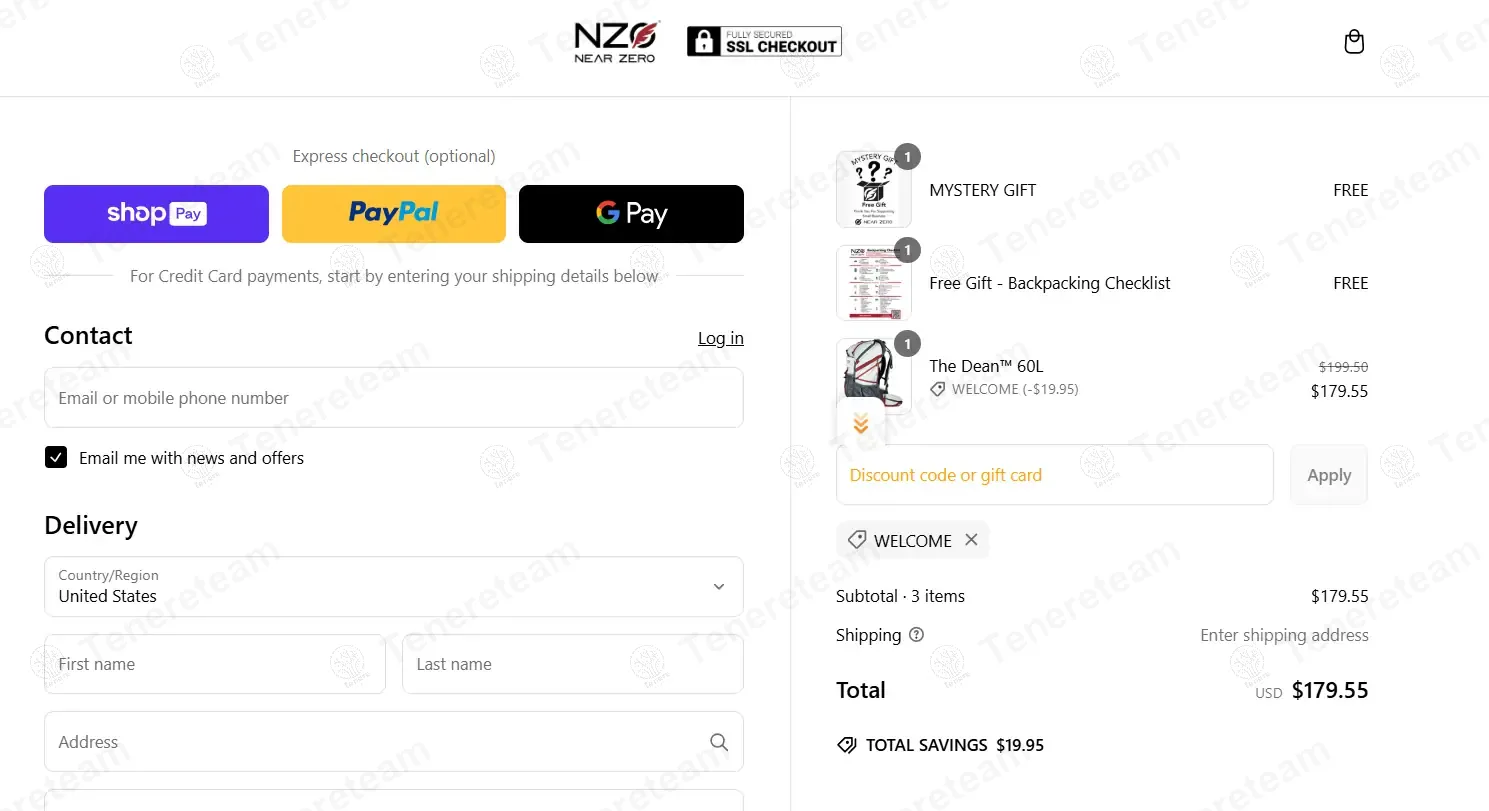Expand the Country/Region dropdown

pyautogui.click(x=394, y=587)
